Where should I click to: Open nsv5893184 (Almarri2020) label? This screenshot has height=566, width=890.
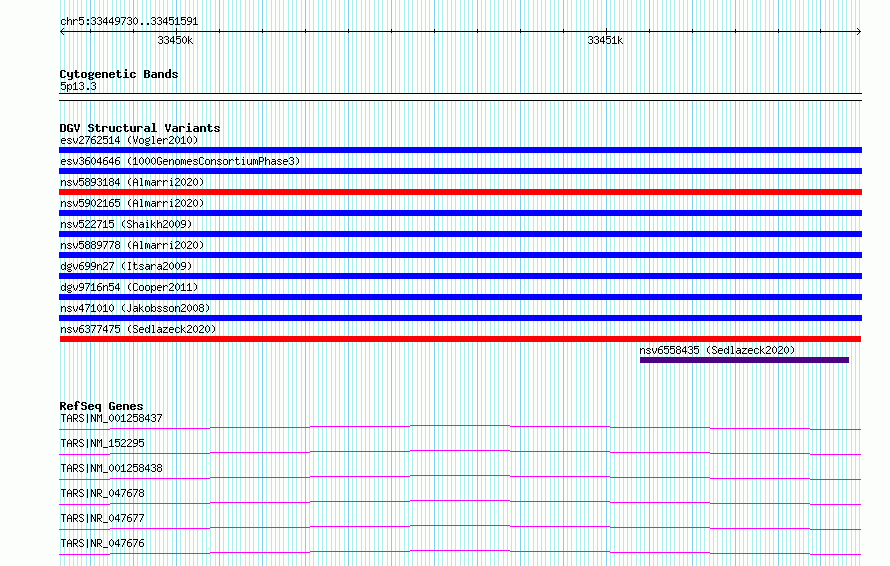click(x=132, y=182)
